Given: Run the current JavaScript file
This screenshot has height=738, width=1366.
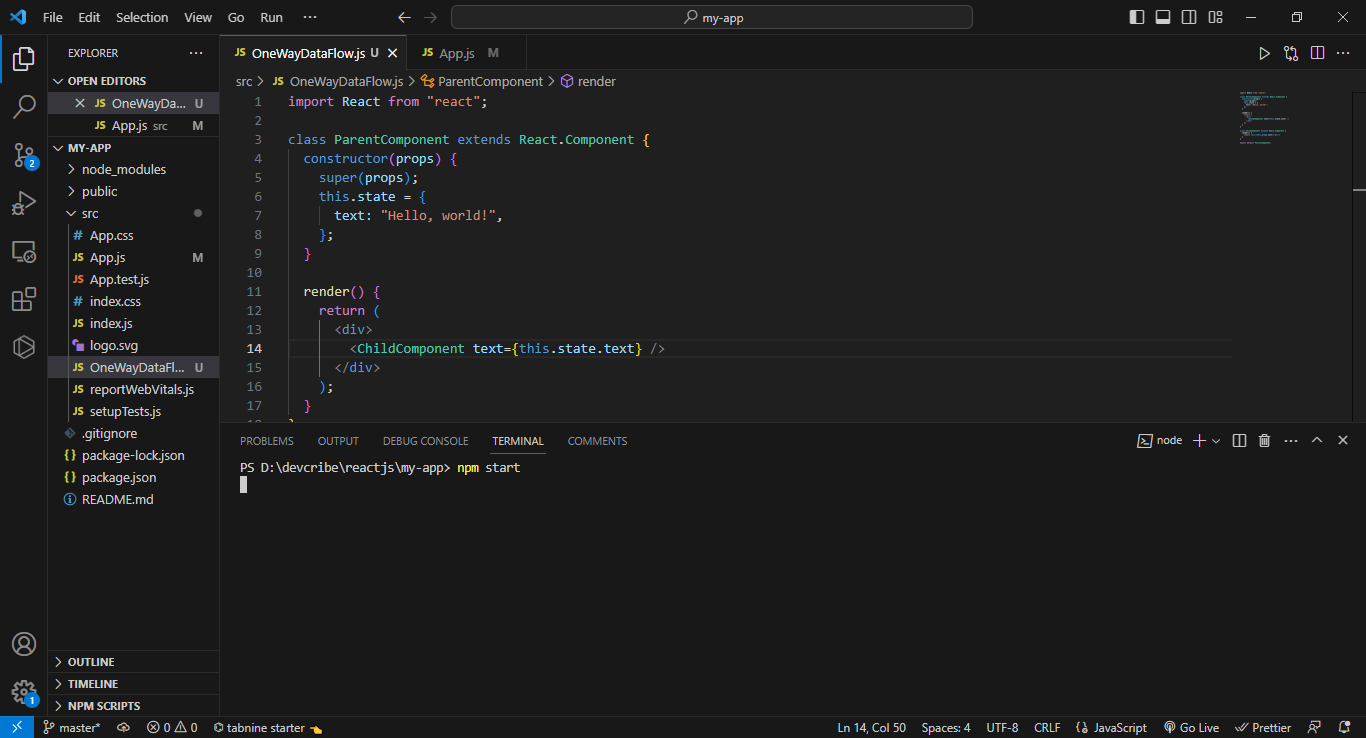Looking at the screenshot, I should (1264, 53).
